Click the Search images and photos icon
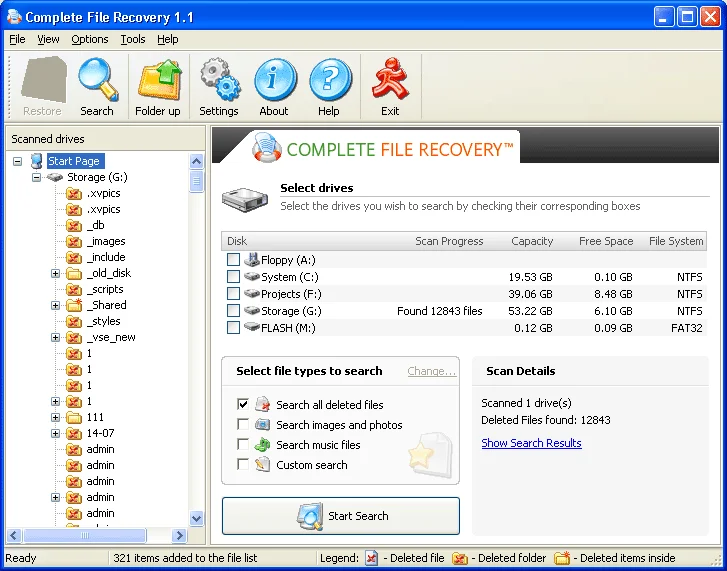The width and height of the screenshot is (727, 571). [x=262, y=424]
